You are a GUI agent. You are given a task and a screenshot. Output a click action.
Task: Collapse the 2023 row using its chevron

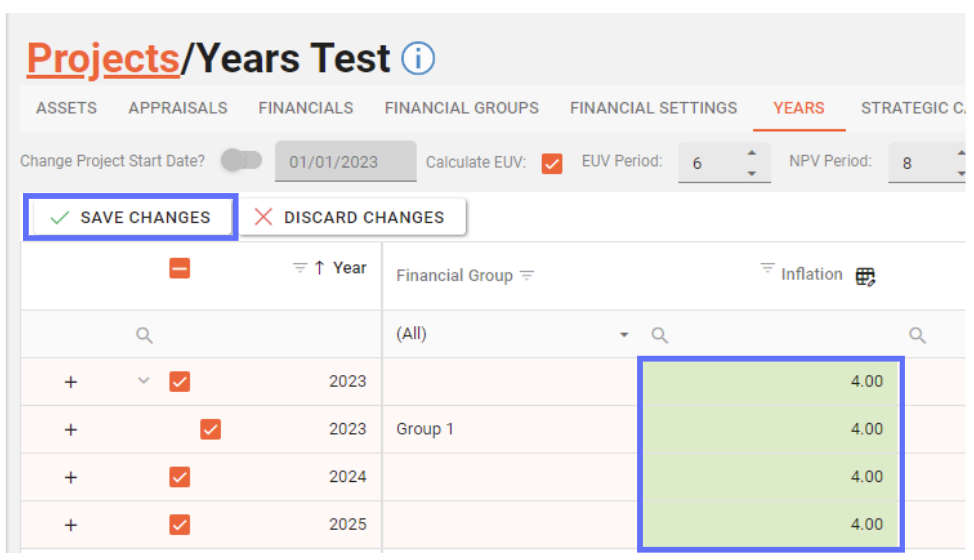(x=143, y=381)
